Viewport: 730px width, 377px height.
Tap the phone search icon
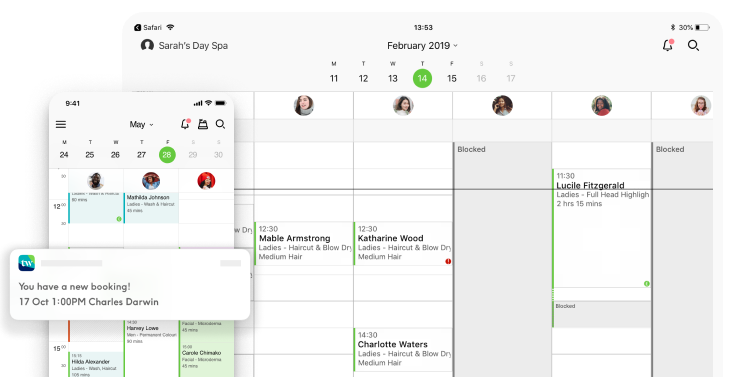[221, 124]
